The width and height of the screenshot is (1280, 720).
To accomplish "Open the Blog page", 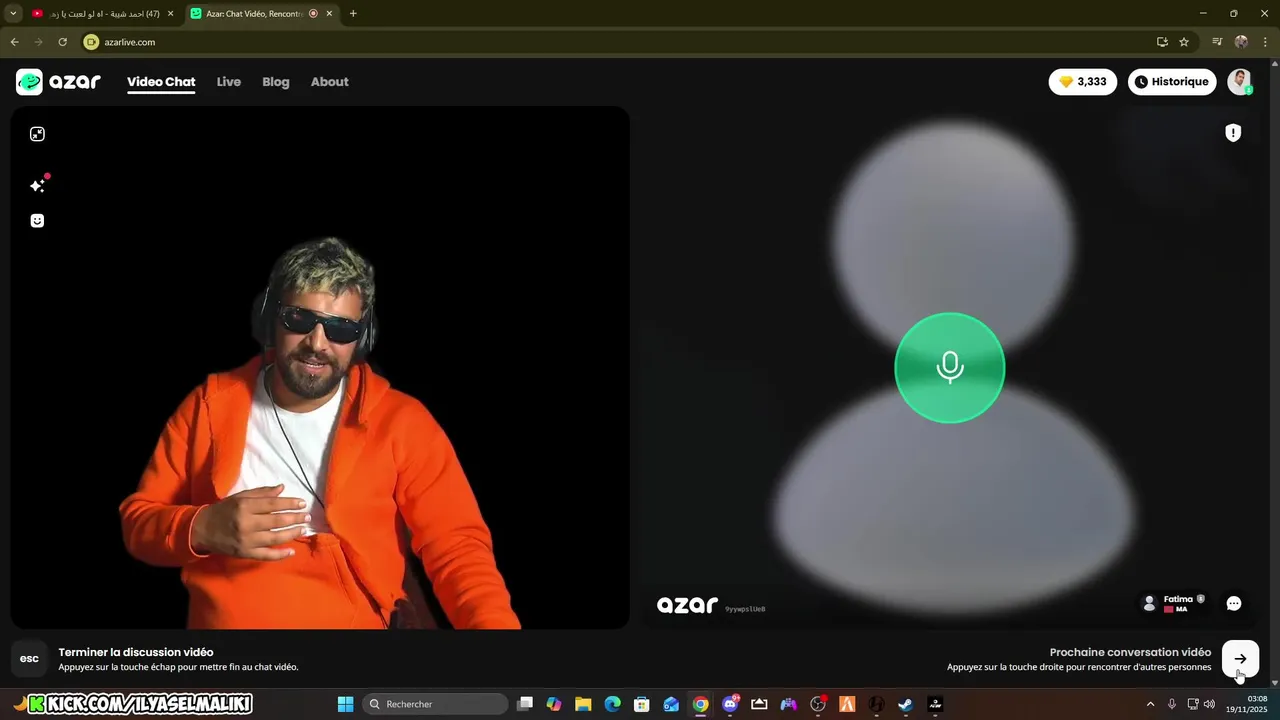I will (276, 82).
